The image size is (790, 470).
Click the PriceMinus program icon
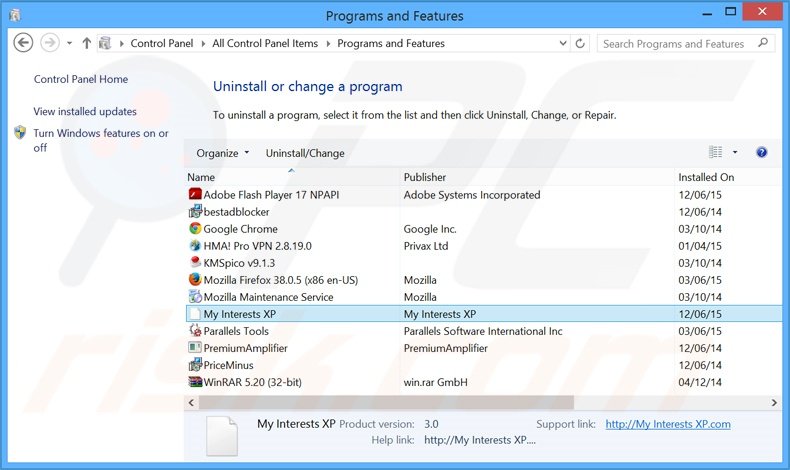click(195, 365)
